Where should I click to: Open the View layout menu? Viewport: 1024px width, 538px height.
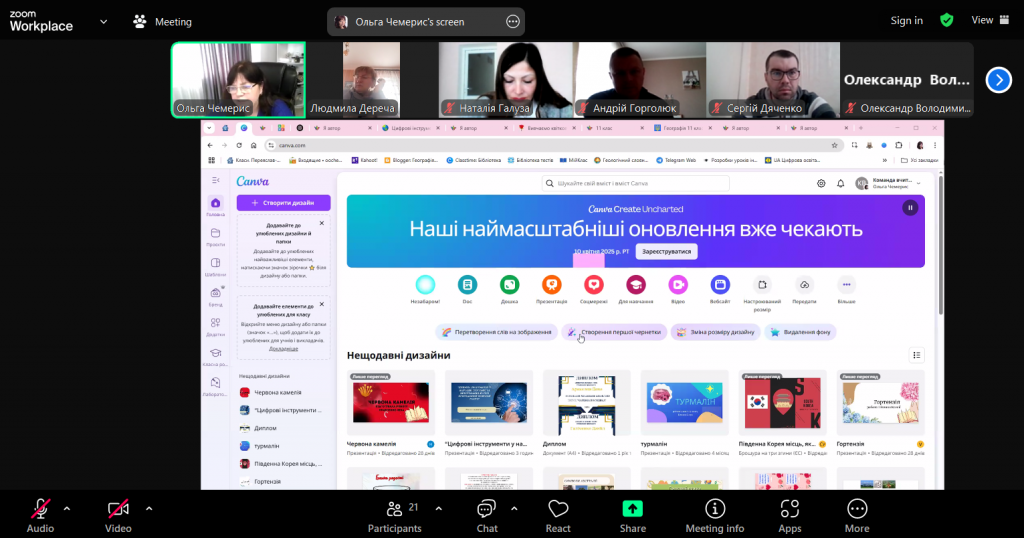(990, 20)
